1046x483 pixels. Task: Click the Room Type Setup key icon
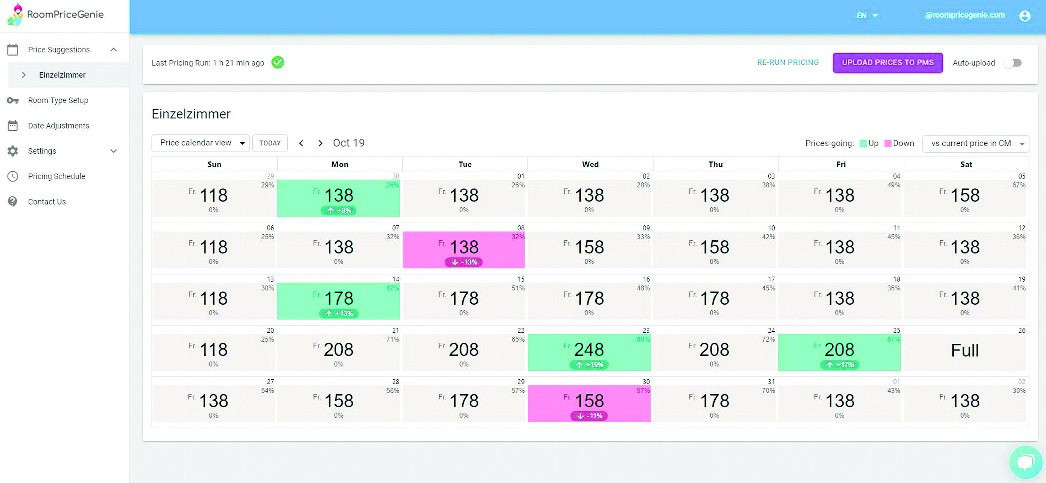coord(12,100)
